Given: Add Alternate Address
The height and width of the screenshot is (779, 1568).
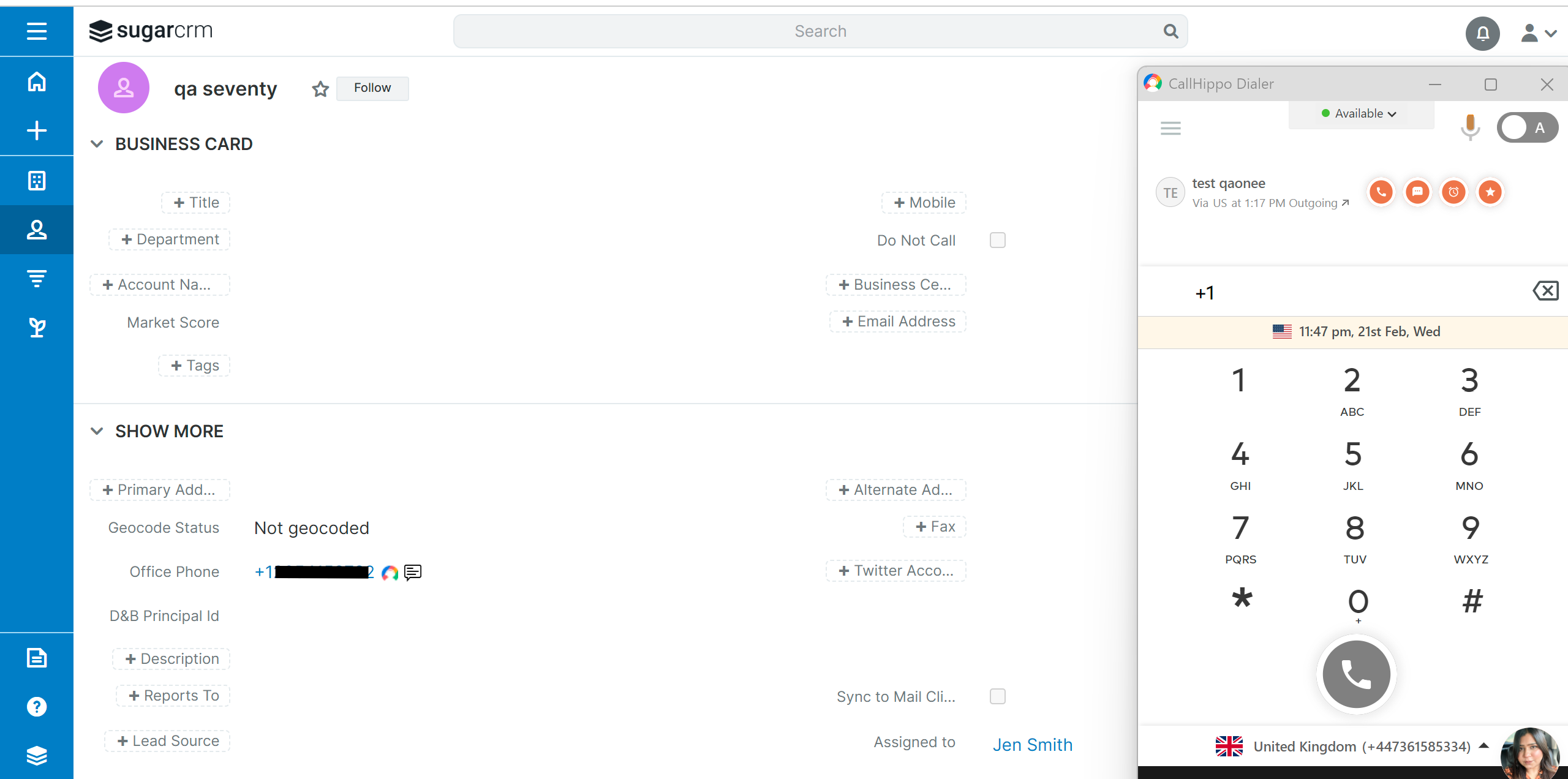Looking at the screenshot, I should 896,490.
